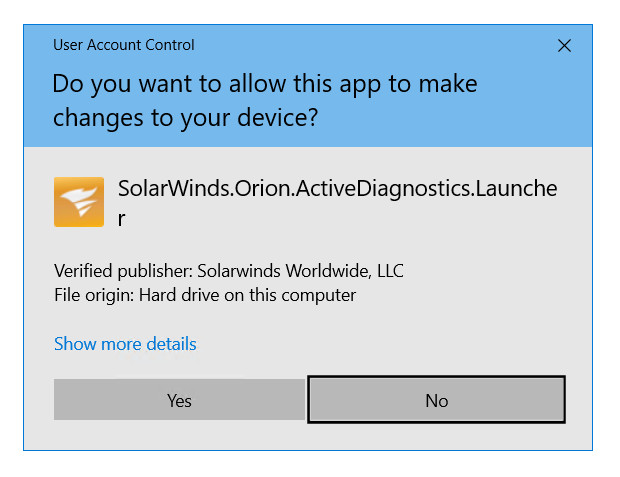Image resolution: width=620 pixels, height=477 pixels.
Task: Click the word 'SolarWinds' in the app name
Action: coord(174,188)
